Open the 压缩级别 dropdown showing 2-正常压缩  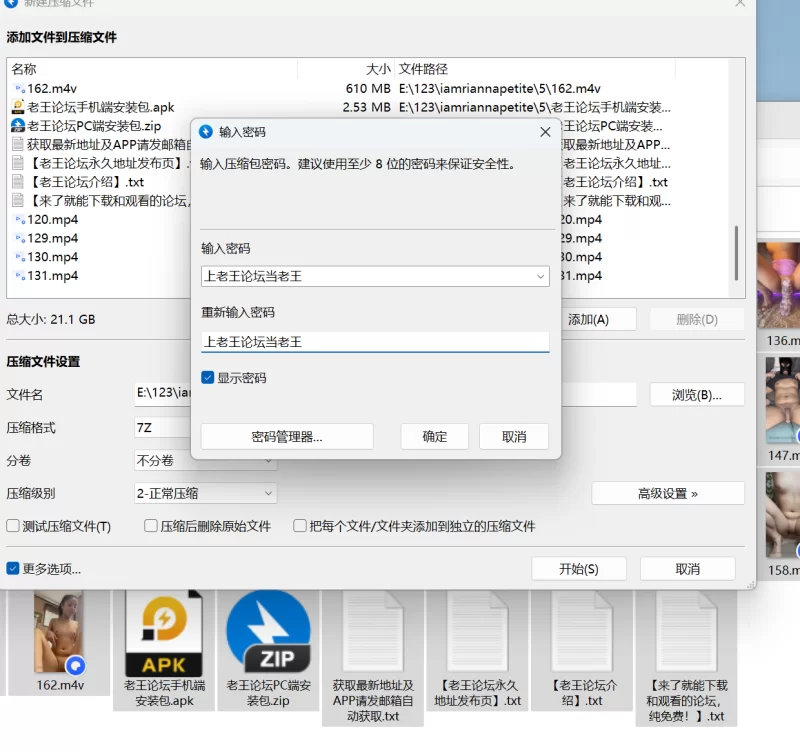coord(206,493)
